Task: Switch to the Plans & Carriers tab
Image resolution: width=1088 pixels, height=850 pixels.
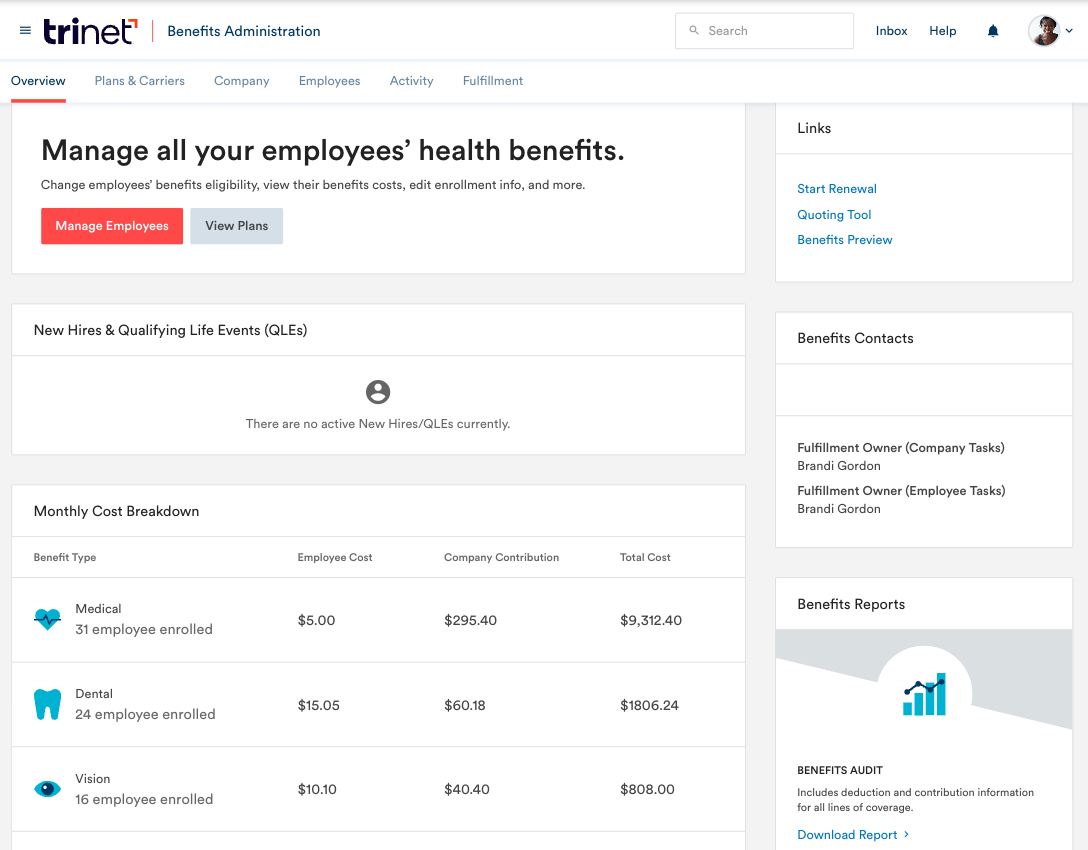Action: (139, 81)
